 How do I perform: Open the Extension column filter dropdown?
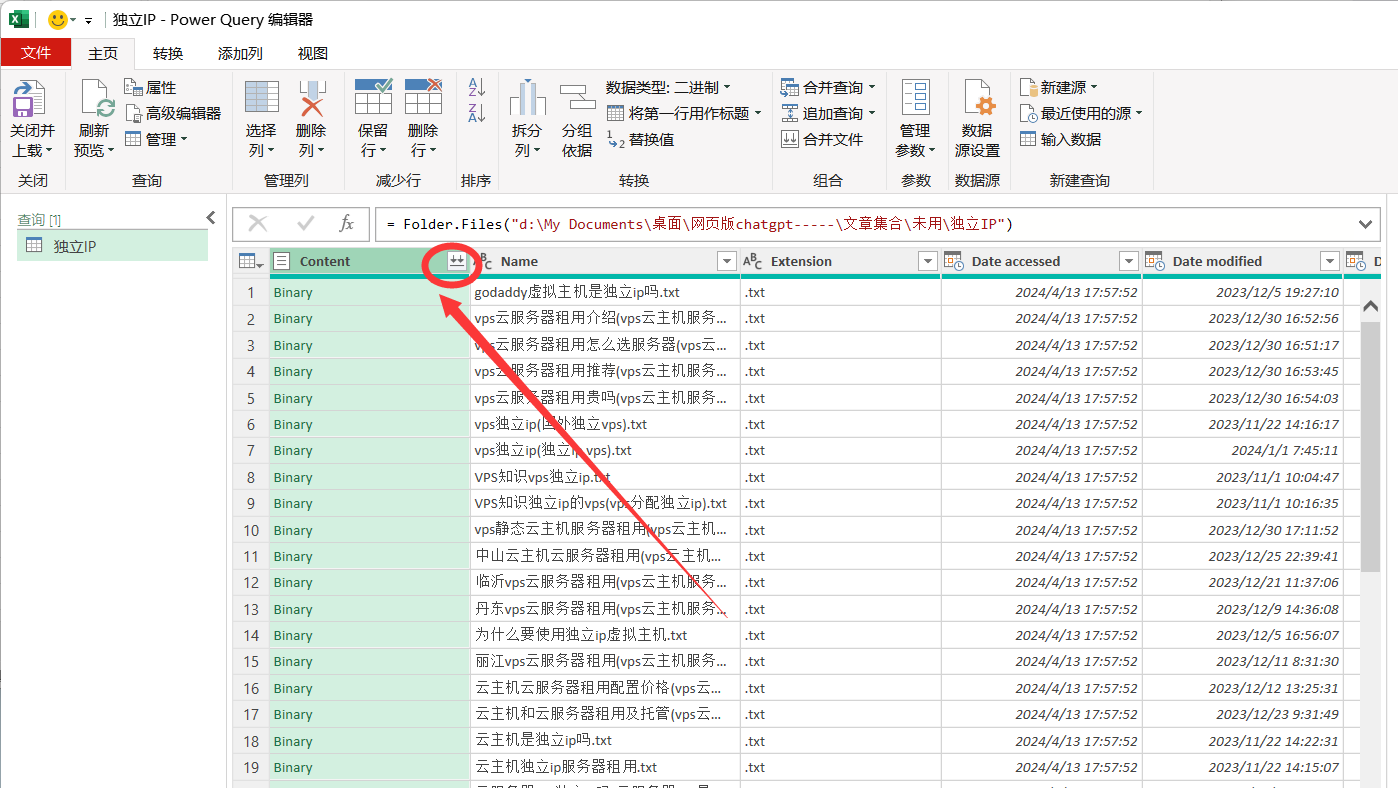(x=927, y=261)
